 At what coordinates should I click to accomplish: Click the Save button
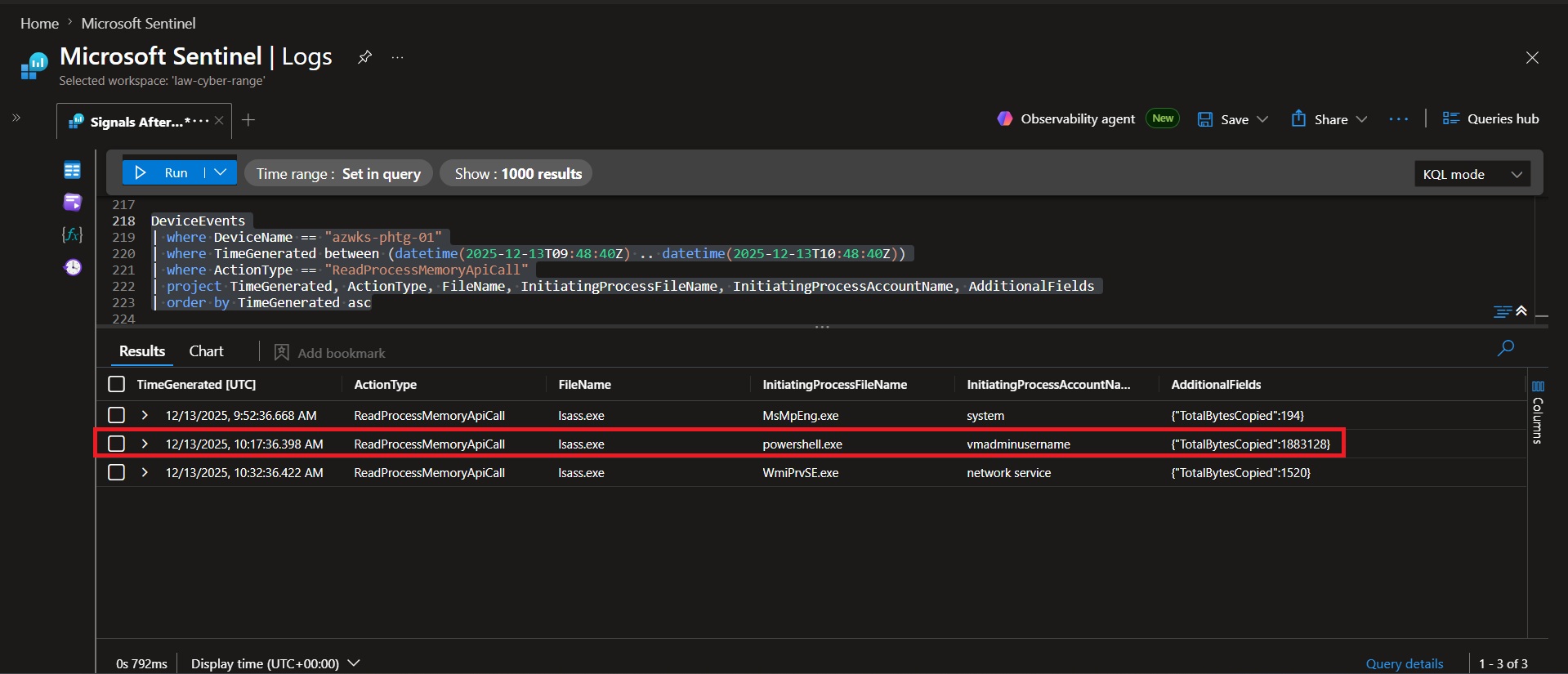pyautogui.click(x=1223, y=119)
